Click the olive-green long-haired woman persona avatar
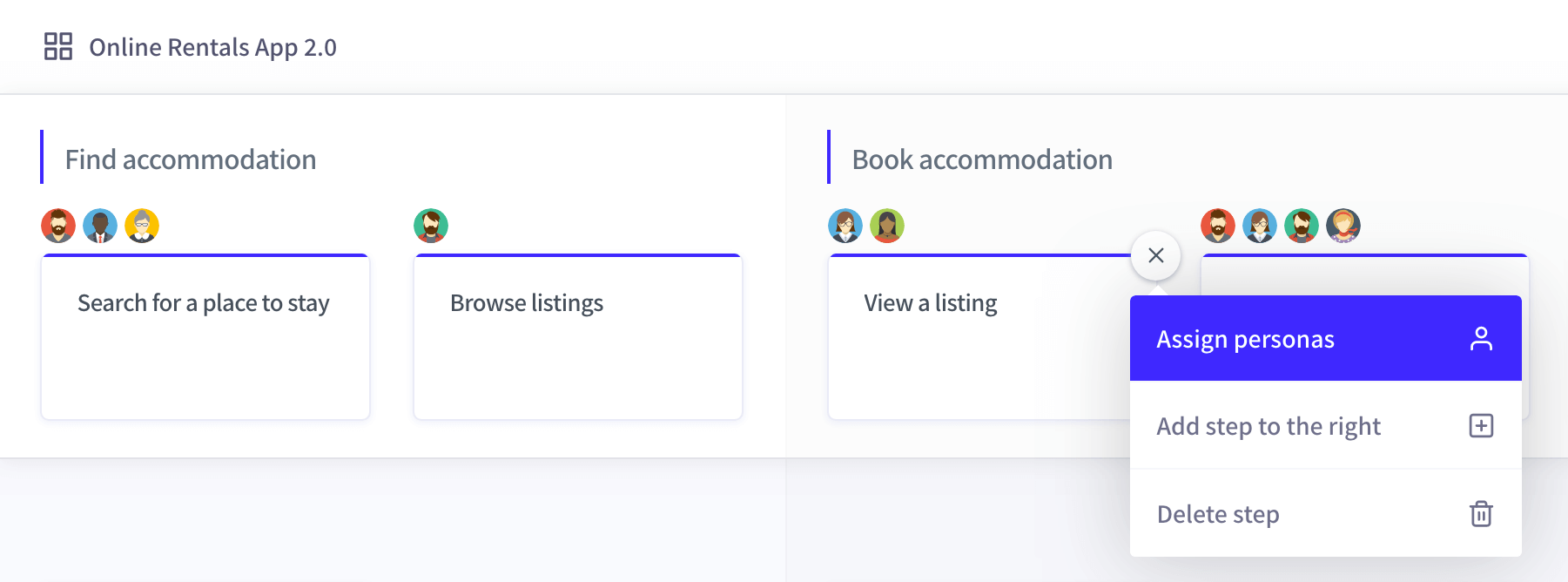This screenshot has height=582, width=1568. [x=887, y=226]
